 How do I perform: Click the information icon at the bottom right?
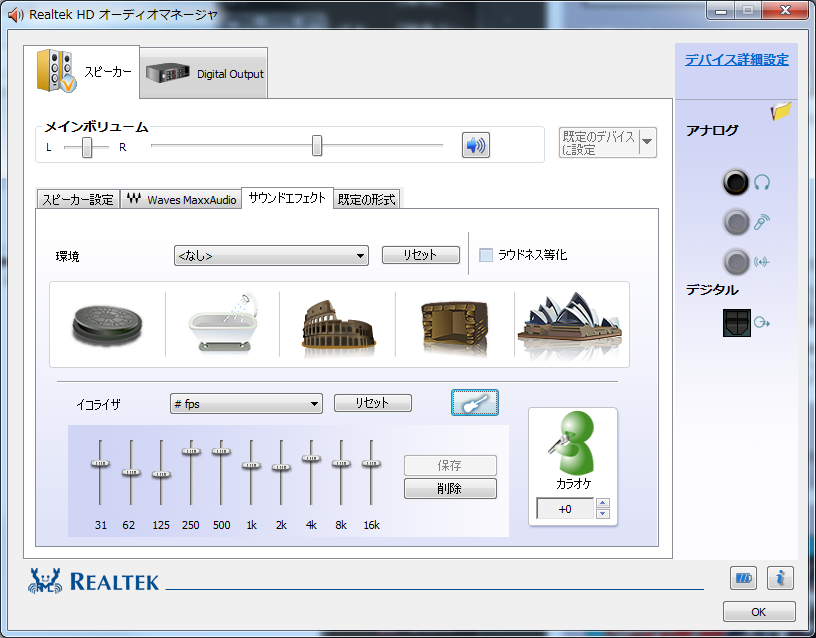pos(779,577)
